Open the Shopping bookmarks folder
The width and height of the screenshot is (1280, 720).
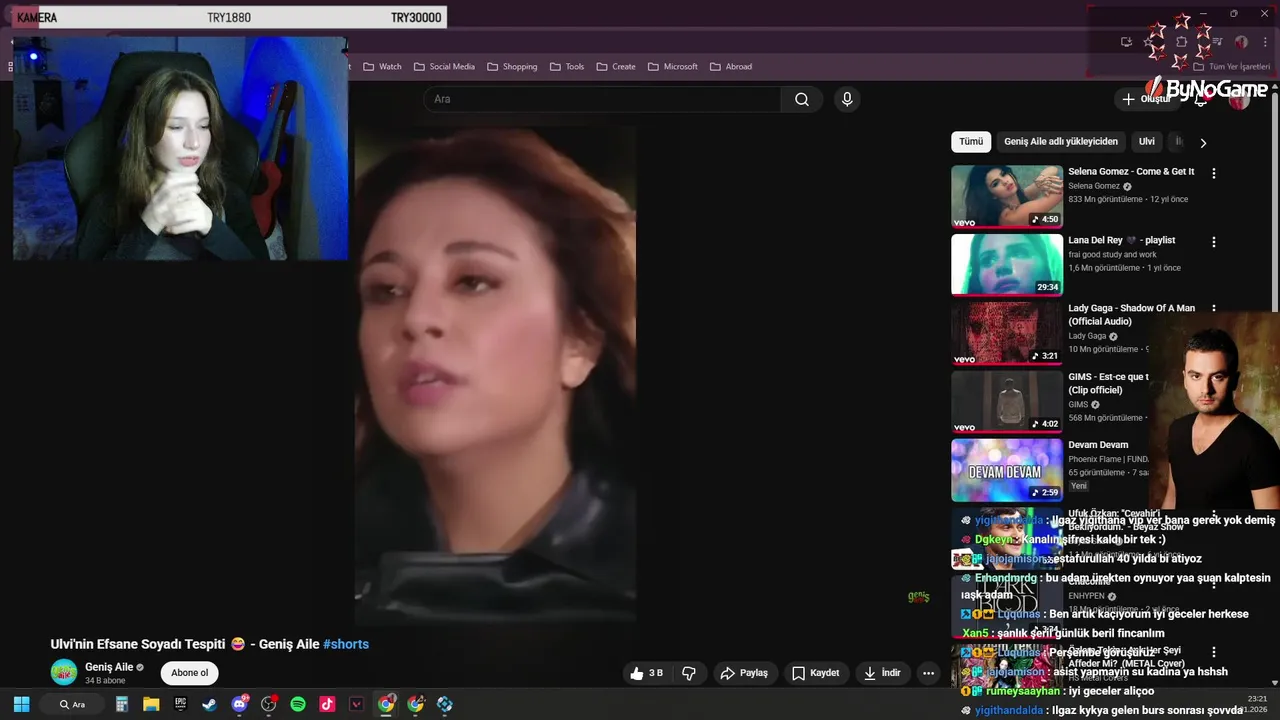pyautogui.click(x=512, y=67)
